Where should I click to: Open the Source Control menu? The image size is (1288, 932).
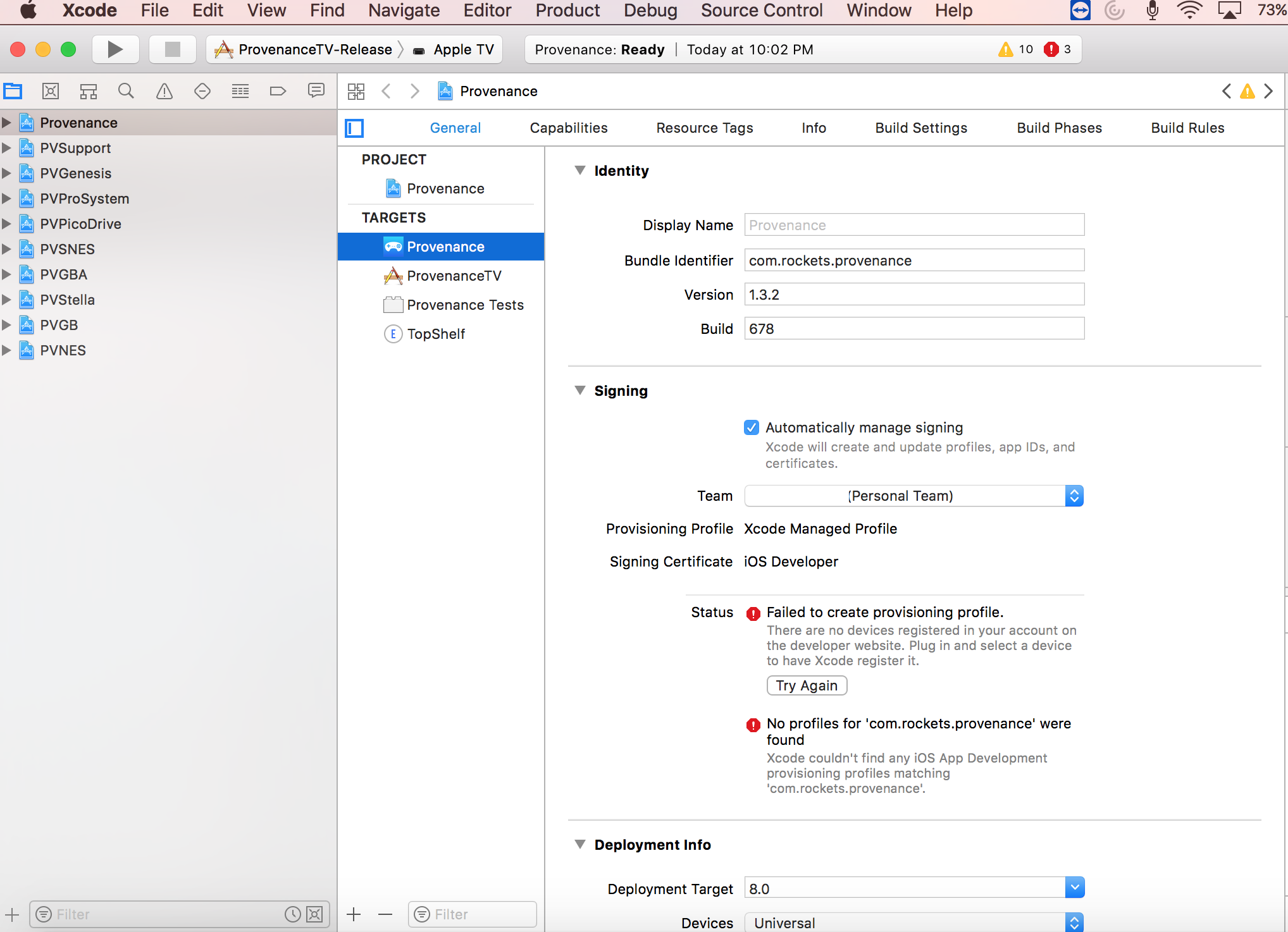coord(762,11)
